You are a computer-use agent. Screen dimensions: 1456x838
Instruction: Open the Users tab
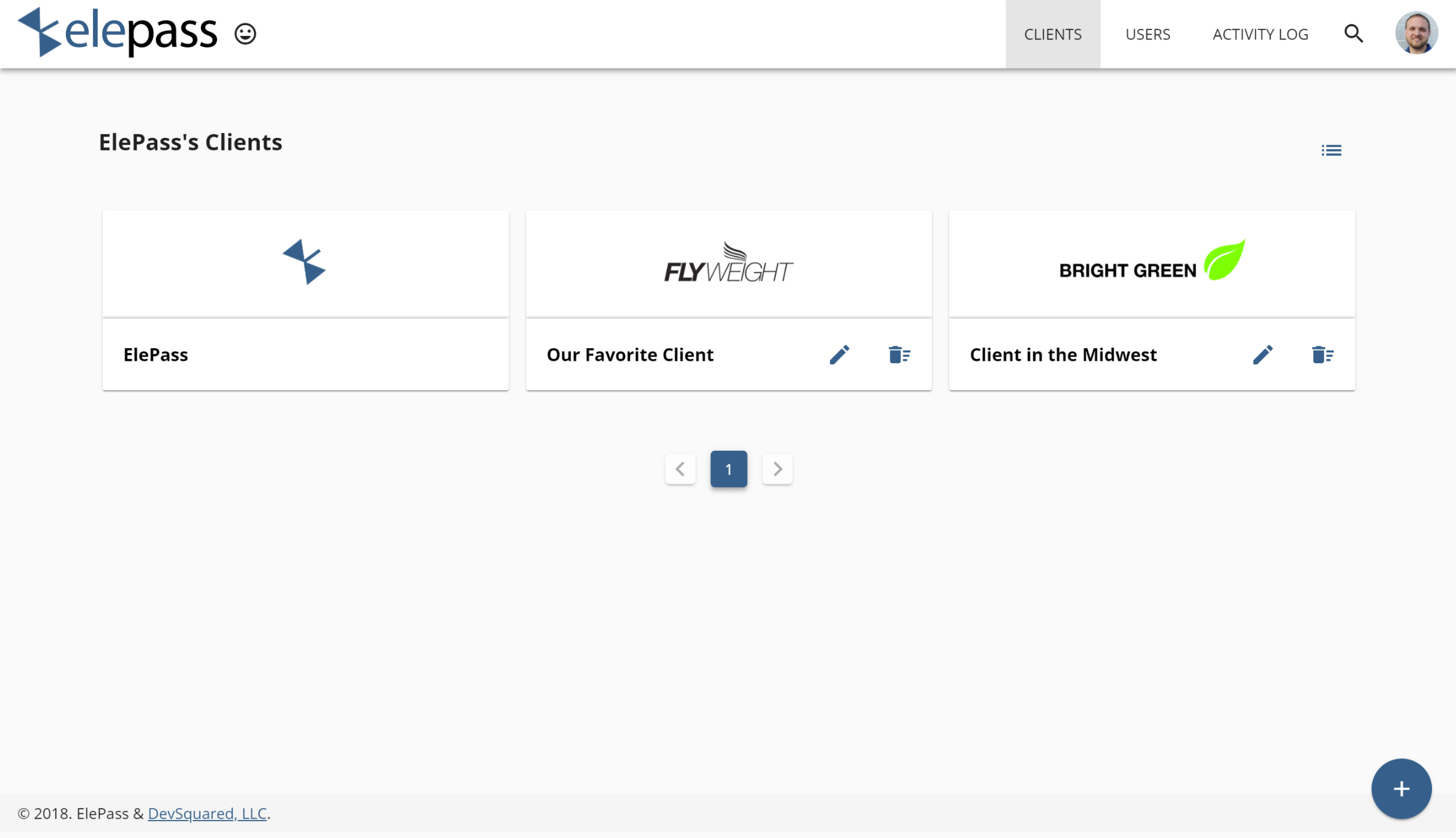1147,34
